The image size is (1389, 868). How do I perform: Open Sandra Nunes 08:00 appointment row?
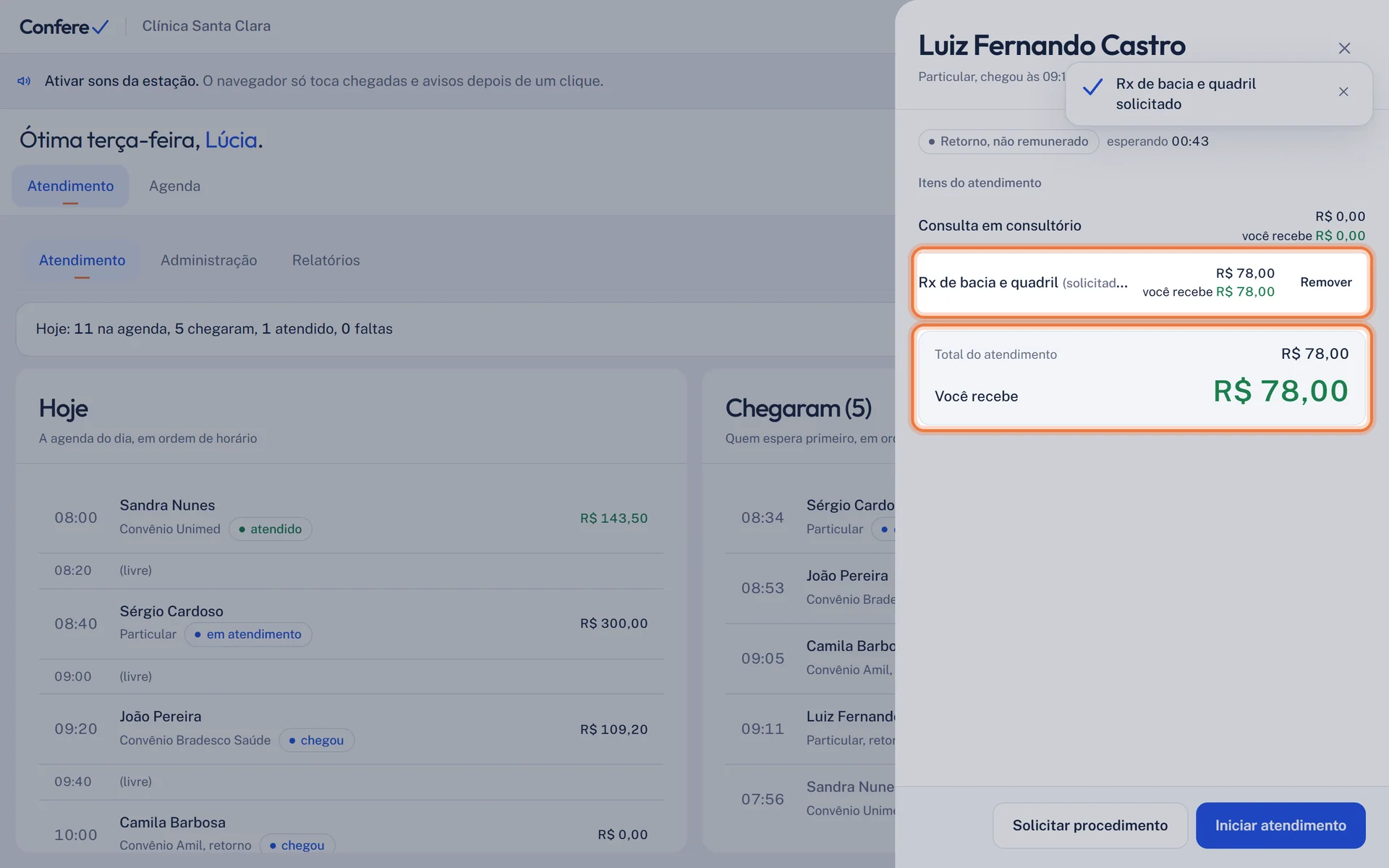[x=351, y=518]
